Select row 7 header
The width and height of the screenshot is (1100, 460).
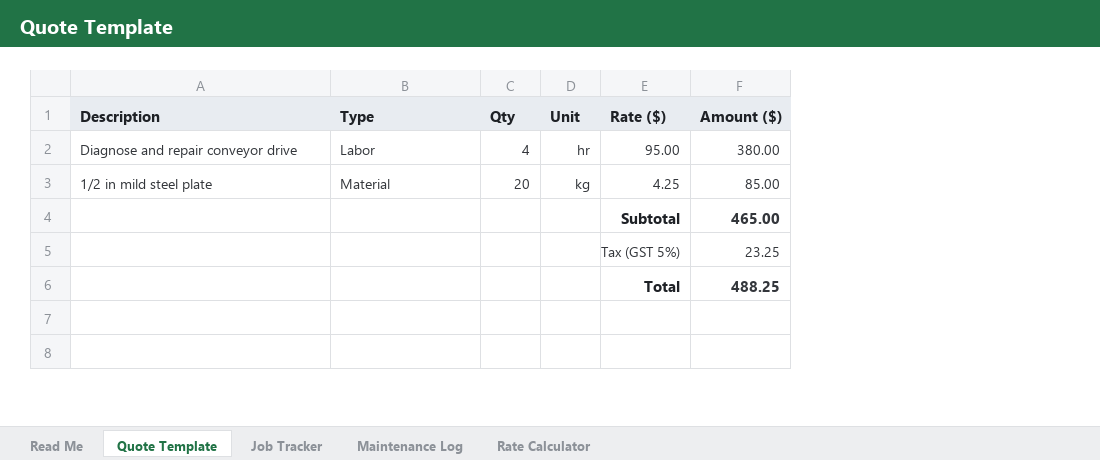pos(51,318)
